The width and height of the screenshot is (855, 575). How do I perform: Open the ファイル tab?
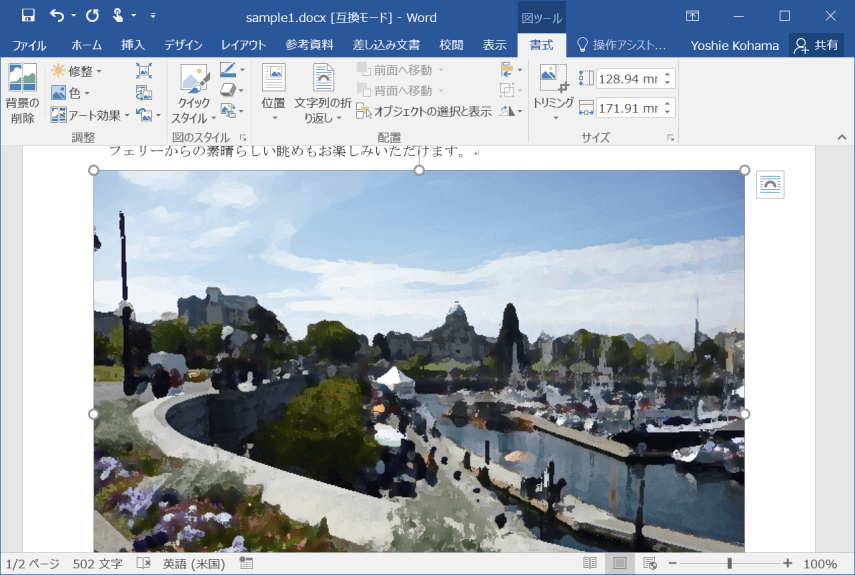pos(29,45)
